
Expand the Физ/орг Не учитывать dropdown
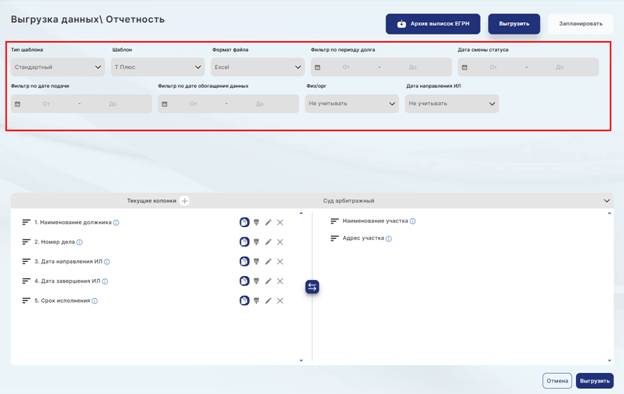352,104
